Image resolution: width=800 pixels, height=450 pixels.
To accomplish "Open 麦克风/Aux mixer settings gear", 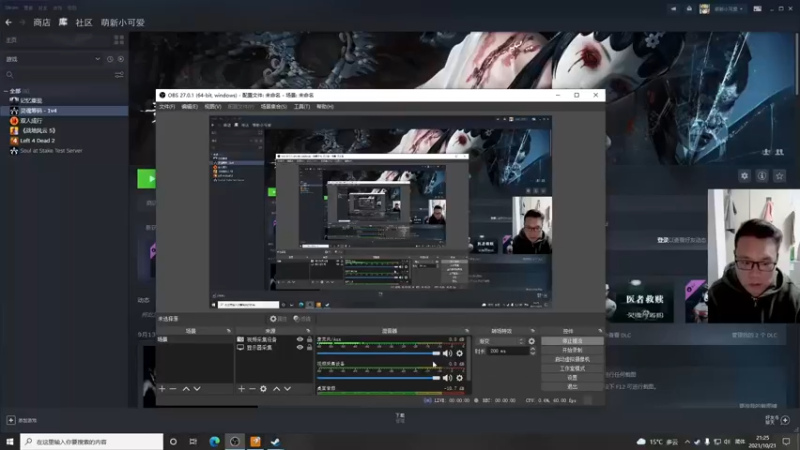I will pos(460,353).
